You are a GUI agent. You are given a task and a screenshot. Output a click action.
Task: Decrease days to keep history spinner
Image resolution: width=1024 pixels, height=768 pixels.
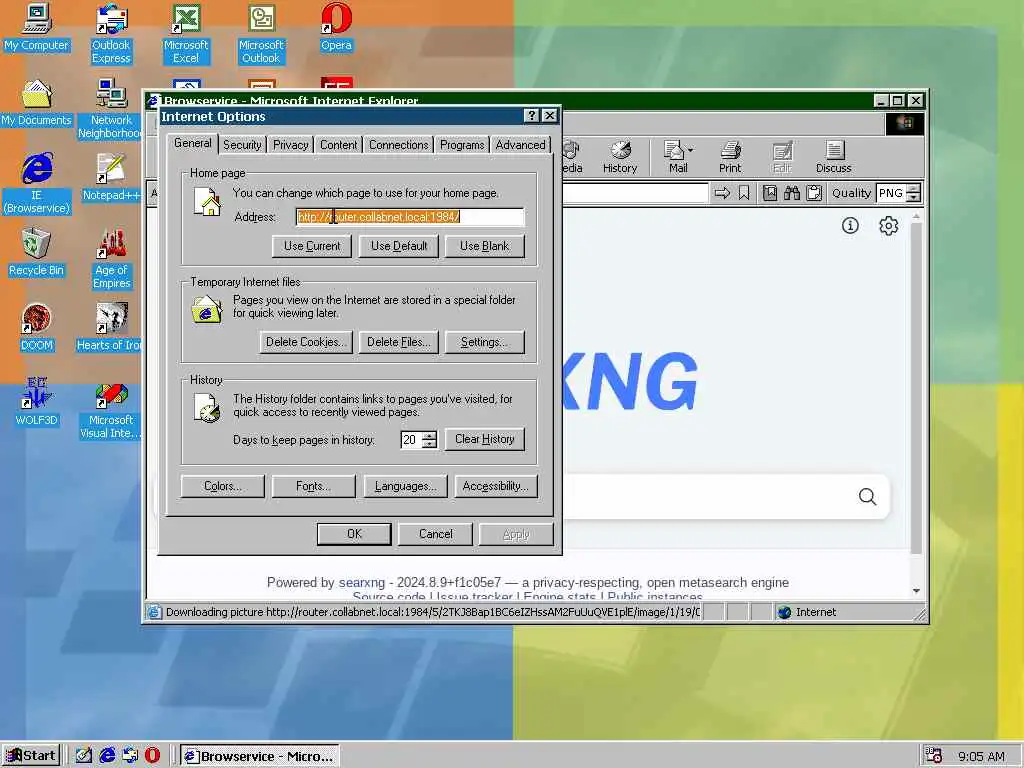(429, 444)
